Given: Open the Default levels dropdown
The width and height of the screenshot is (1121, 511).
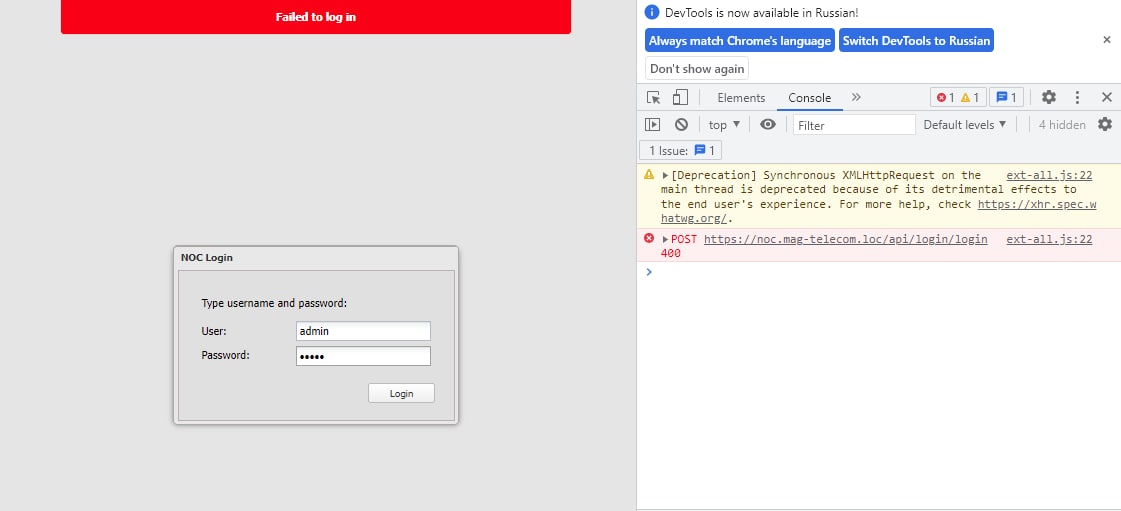Looking at the screenshot, I should [x=964, y=124].
